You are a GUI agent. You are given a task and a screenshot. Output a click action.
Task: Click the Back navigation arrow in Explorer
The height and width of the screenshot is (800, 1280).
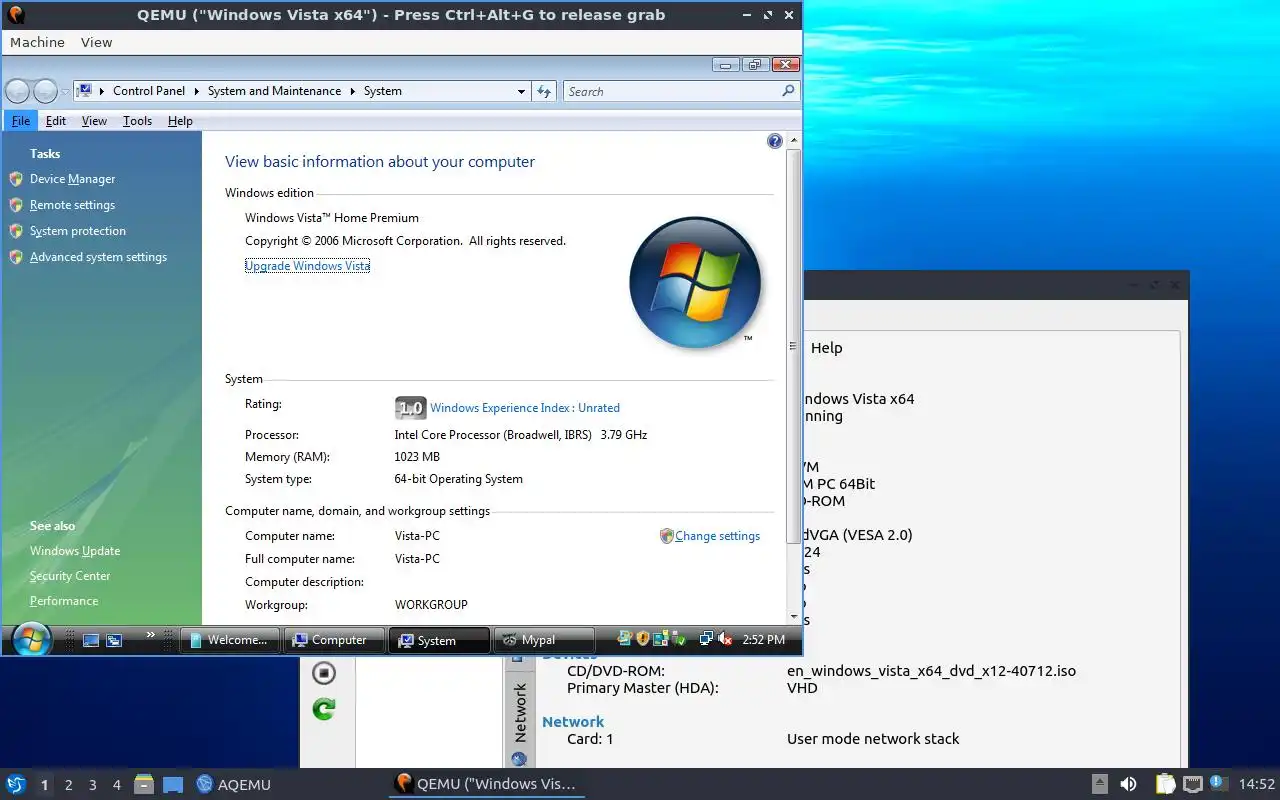click(x=18, y=91)
